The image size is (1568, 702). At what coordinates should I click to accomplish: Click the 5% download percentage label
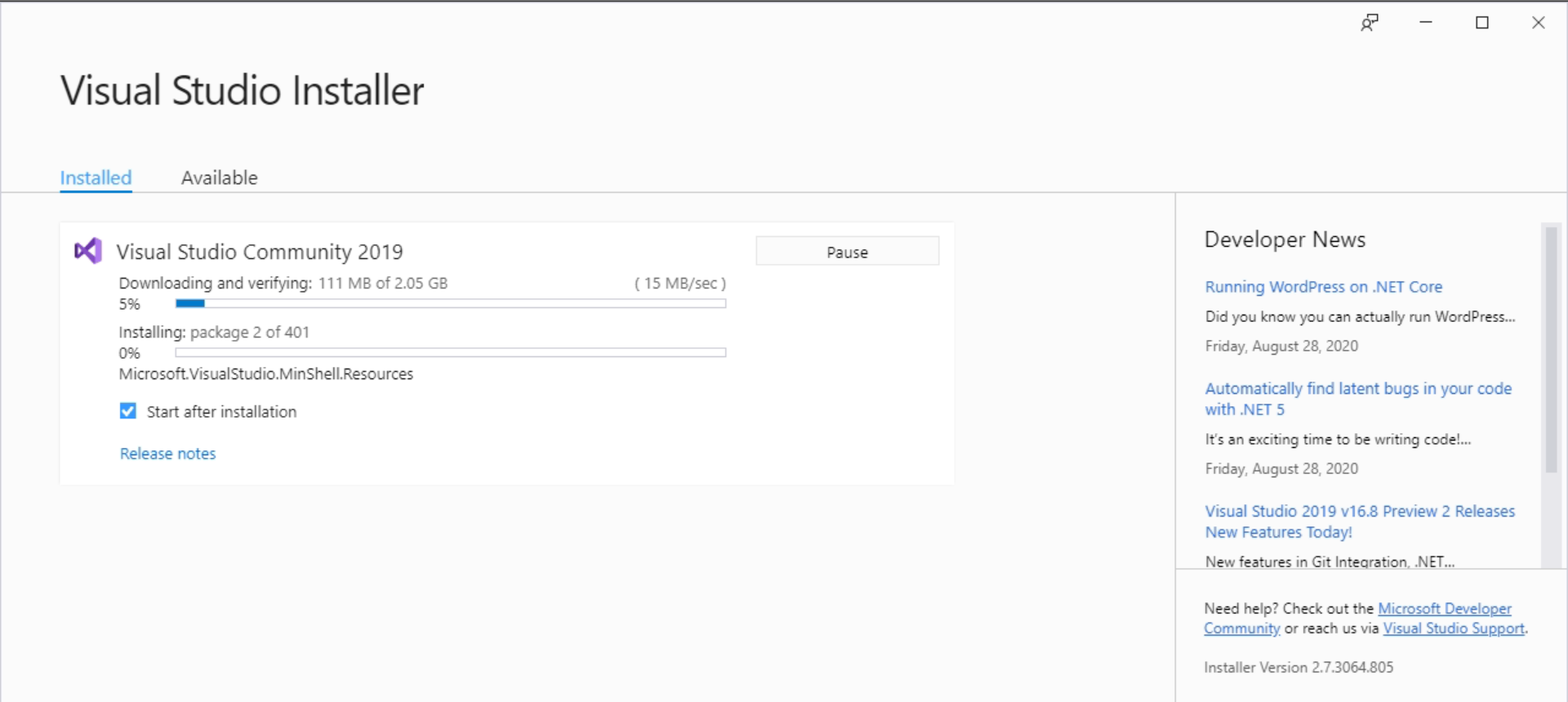pyautogui.click(x=130, y=304)
